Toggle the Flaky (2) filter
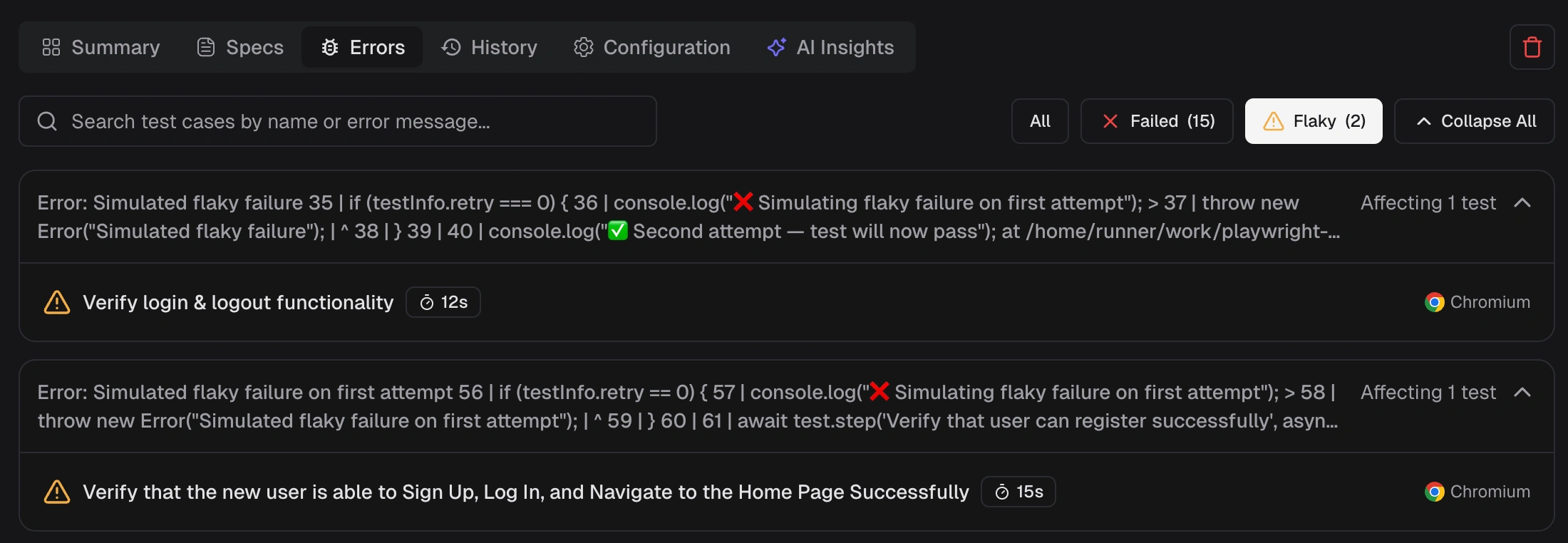The width and height of the screenshot is (1568, 543). [x=1314, y=121]
